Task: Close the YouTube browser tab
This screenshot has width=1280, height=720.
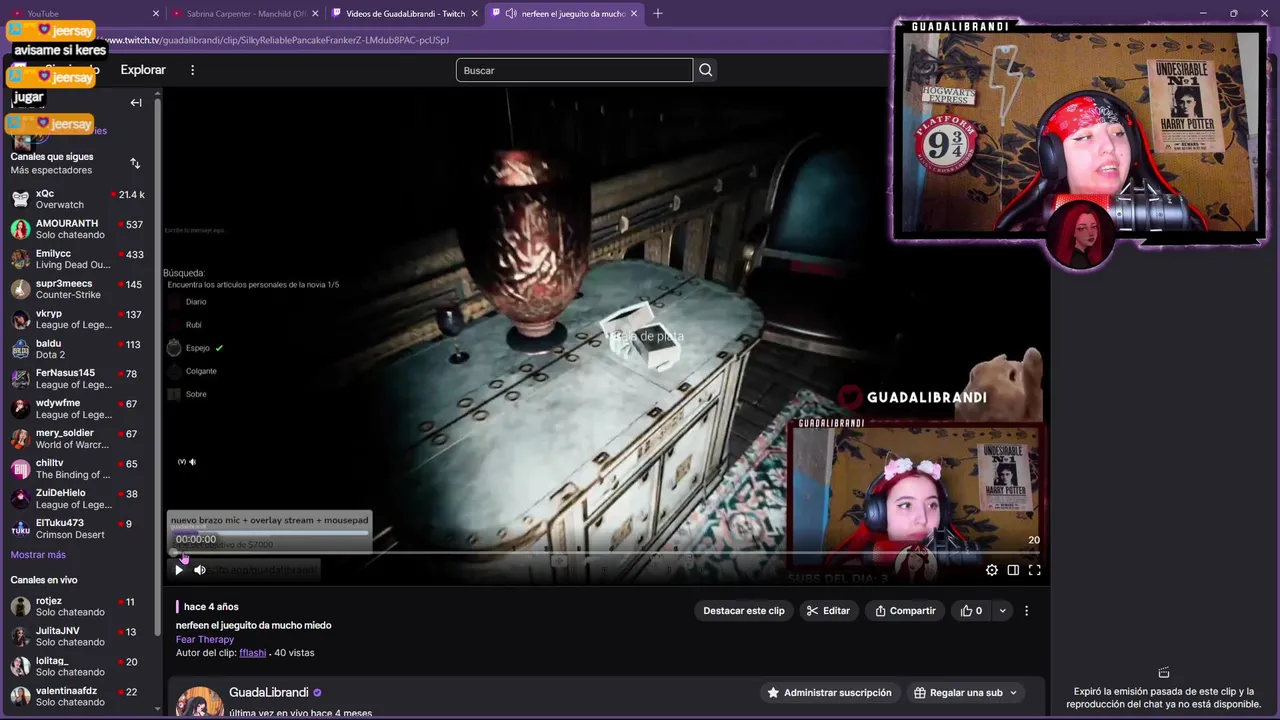Action: [155, 14]
